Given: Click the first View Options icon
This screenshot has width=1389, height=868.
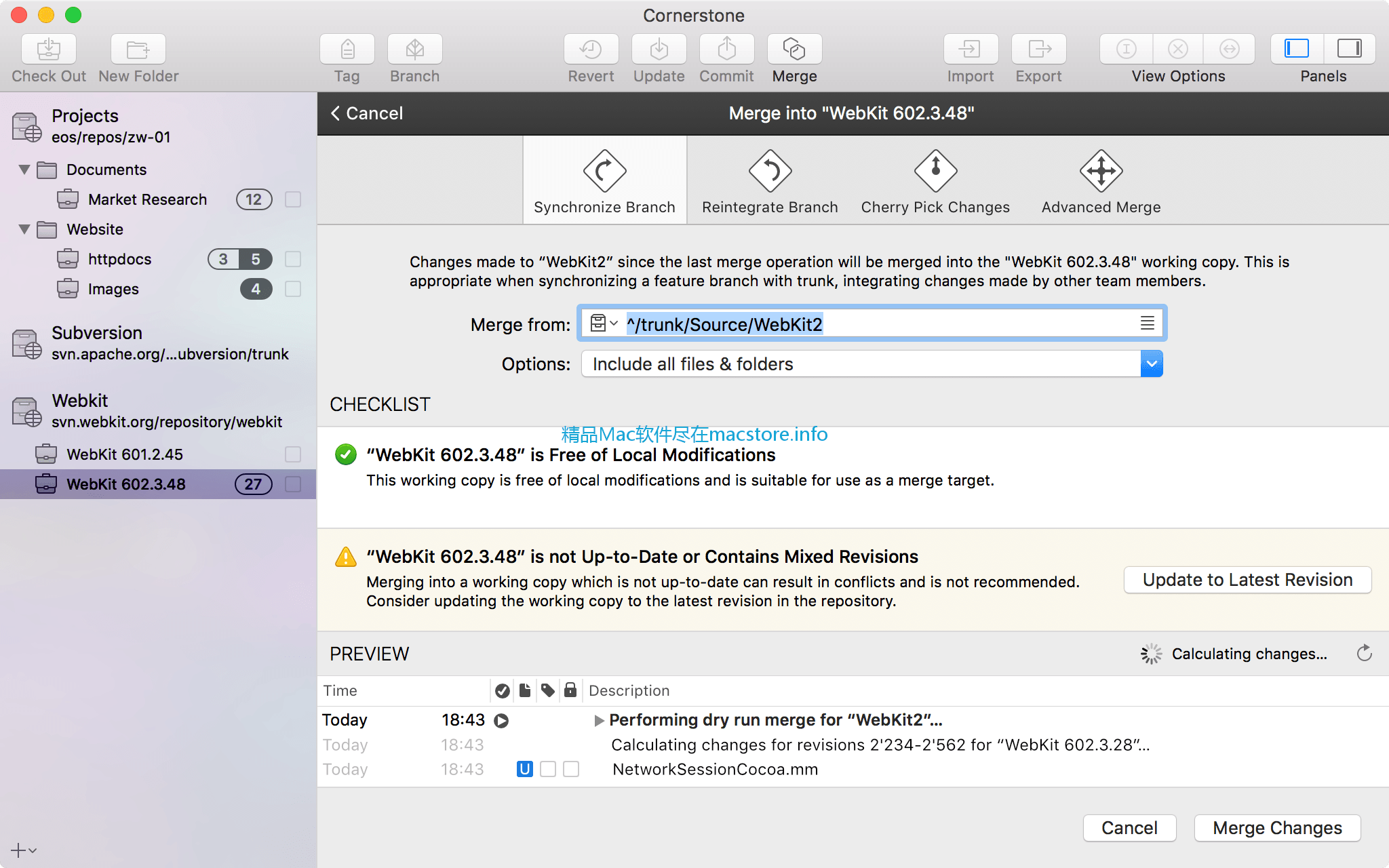Looking at the screenshot, I should pyautogui.click(x=1126, y=49).
